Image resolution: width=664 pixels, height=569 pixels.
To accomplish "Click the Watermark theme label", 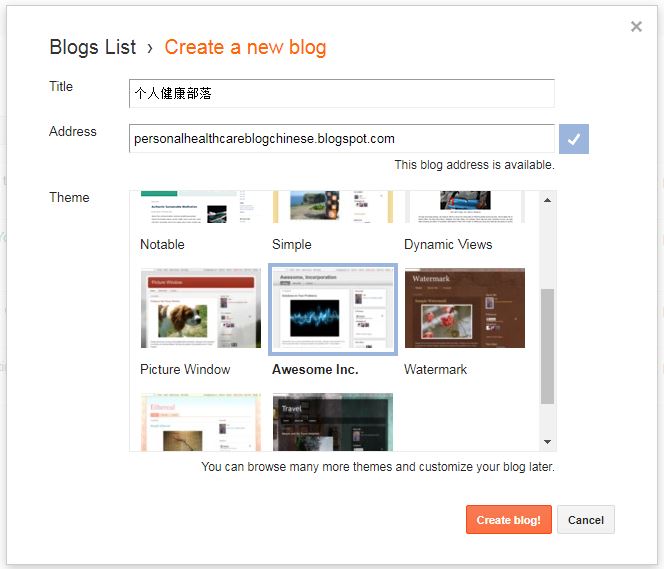I will [435, 369].
